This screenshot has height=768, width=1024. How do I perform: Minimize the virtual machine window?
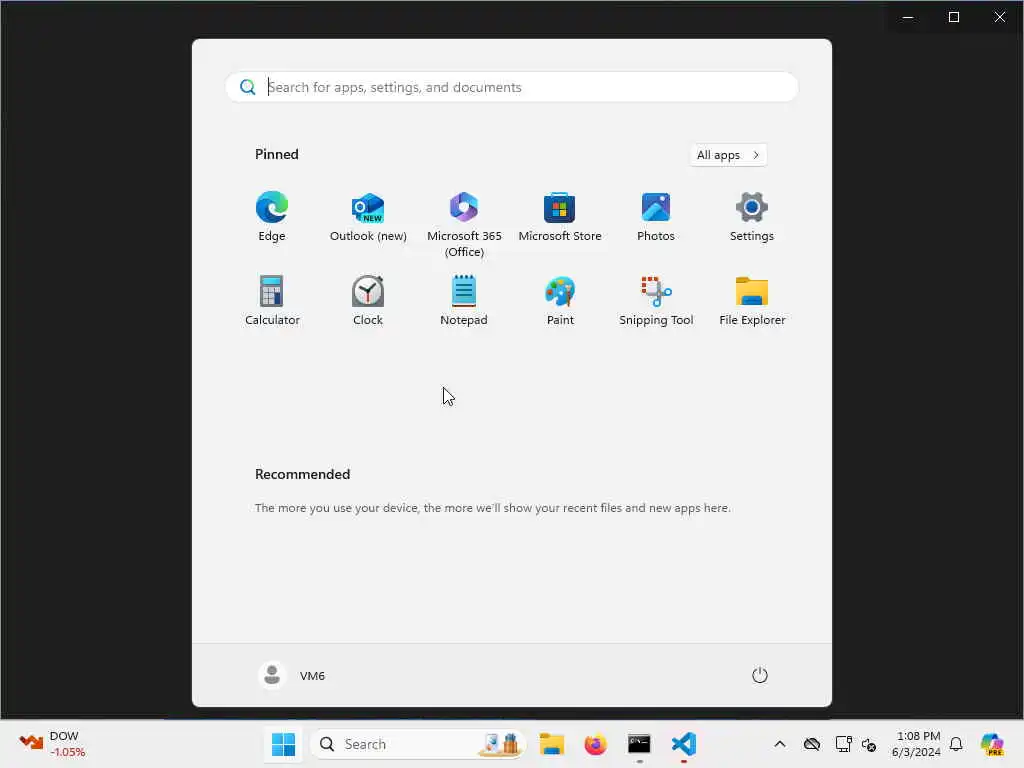tap(908, 17)
